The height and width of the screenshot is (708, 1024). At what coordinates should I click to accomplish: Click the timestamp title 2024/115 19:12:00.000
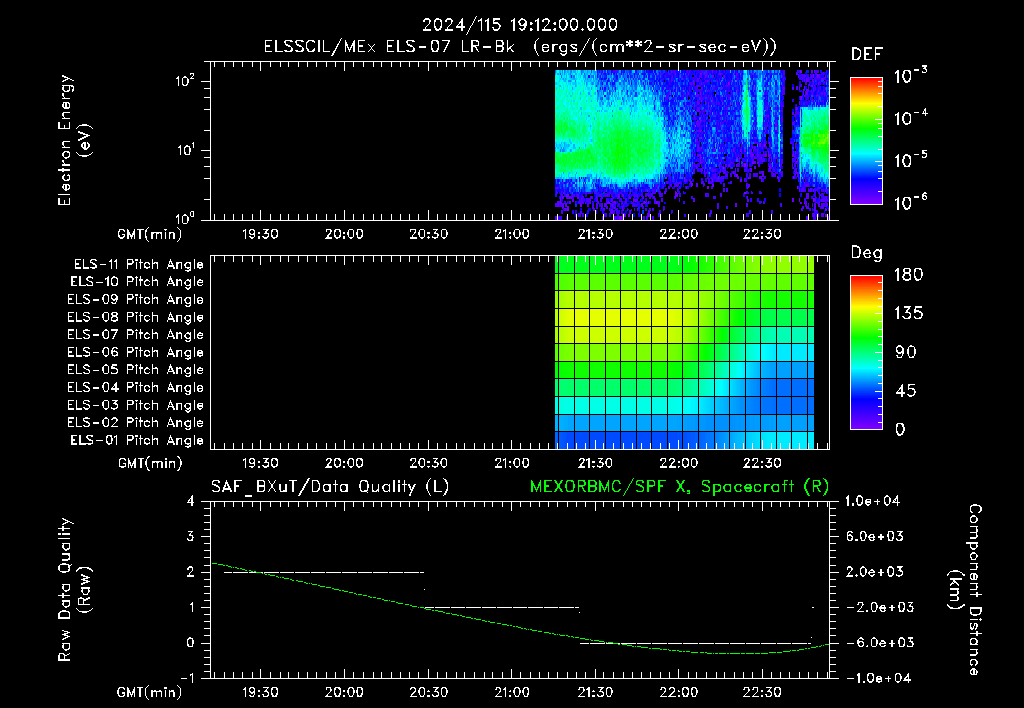click(x=519, y=25)
